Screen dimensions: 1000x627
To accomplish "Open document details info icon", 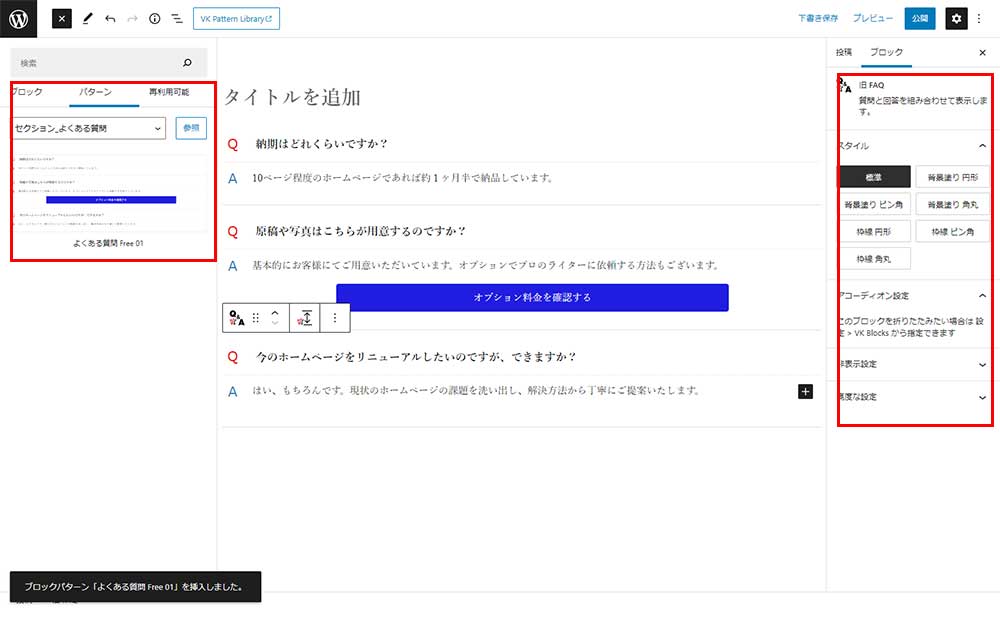I will click(x=154, y=18).
